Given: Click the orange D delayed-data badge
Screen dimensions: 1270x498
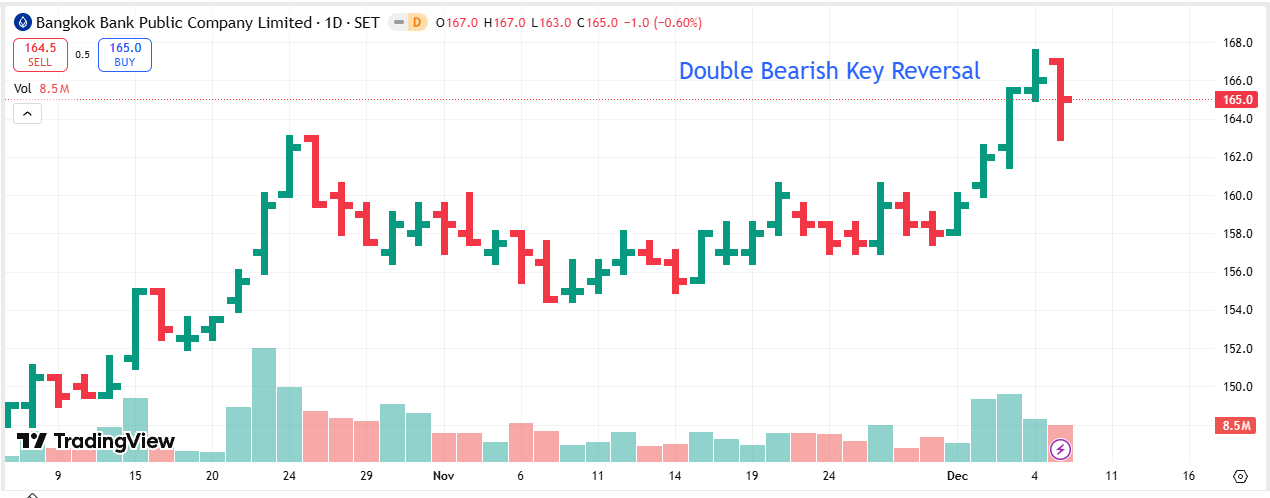Looking at the screenshot, I should [x=418, y=22].
